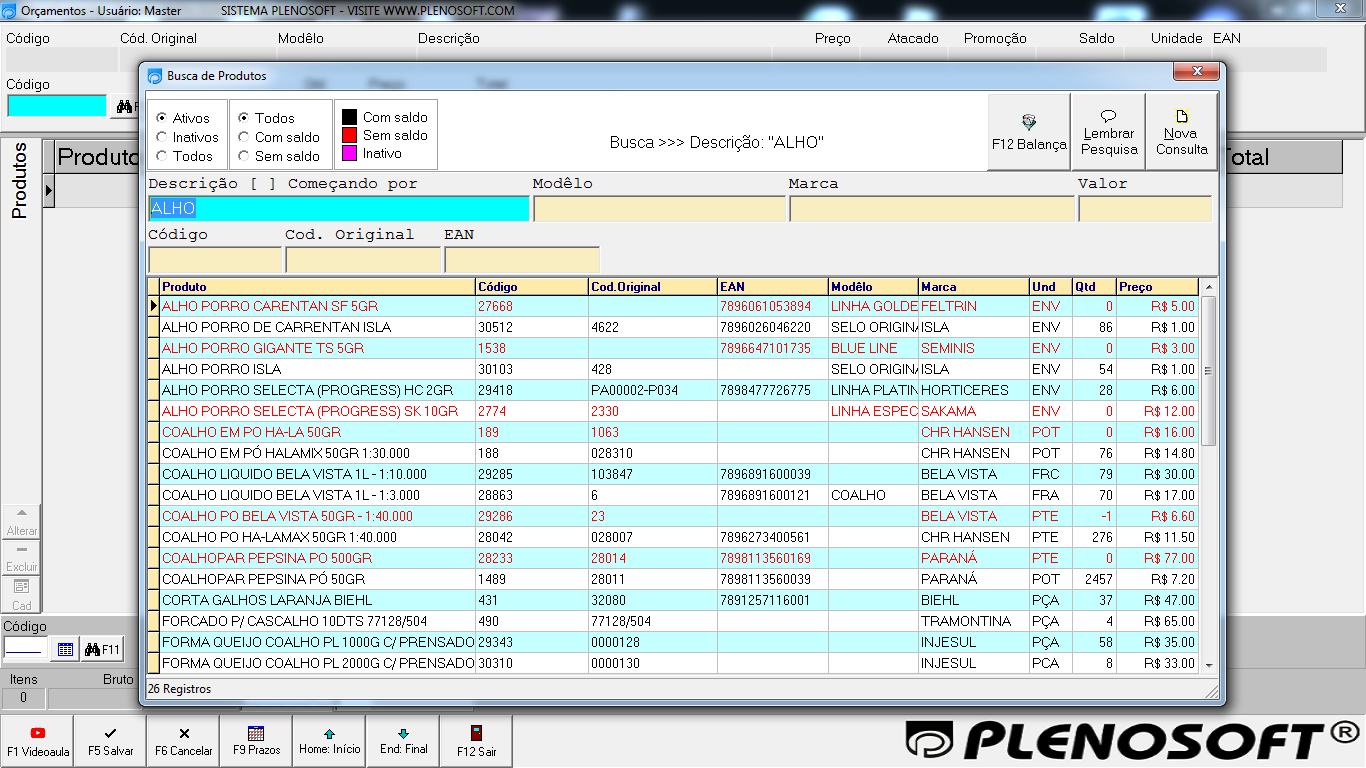Screen dimensions: 1366x768
Task: Select the Inativos radio button
Action: [162, 137]
